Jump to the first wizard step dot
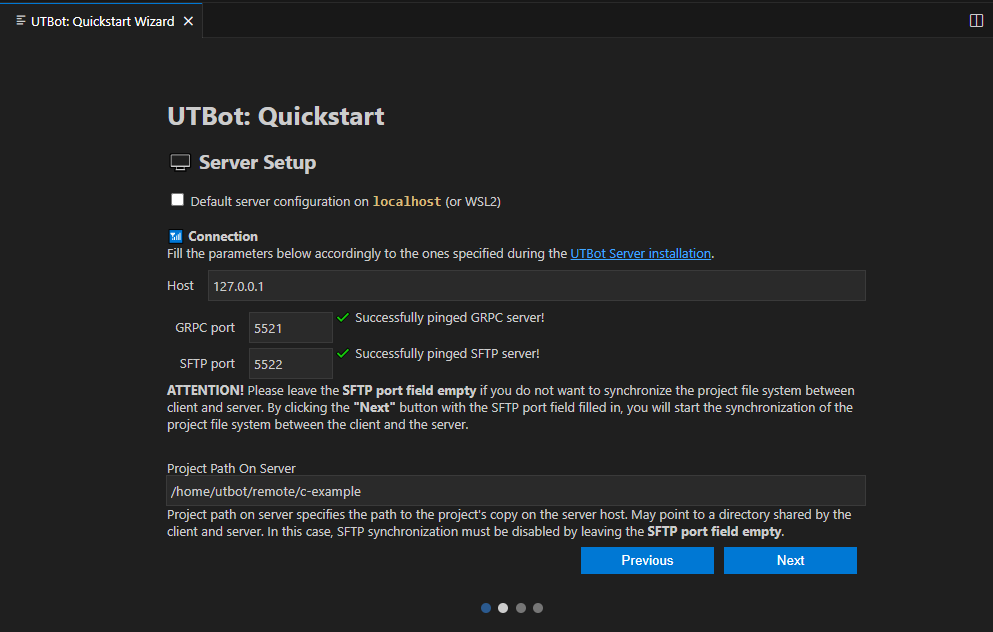993x632 pixels. [486, 608]
